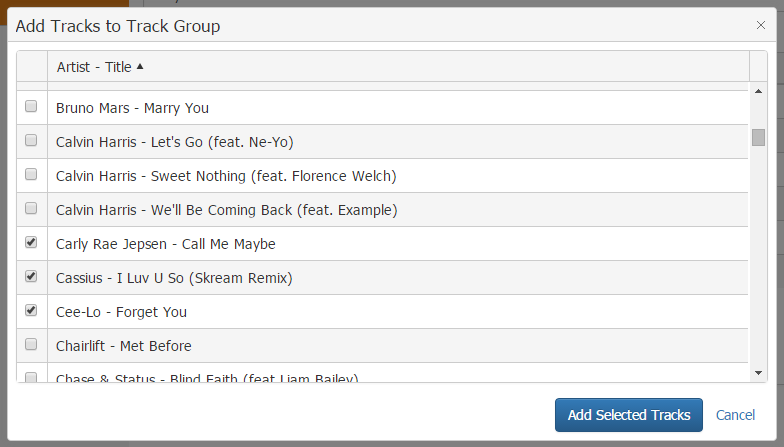Select Calvin Harris - Let's Go checkbox

pos(31,140)
